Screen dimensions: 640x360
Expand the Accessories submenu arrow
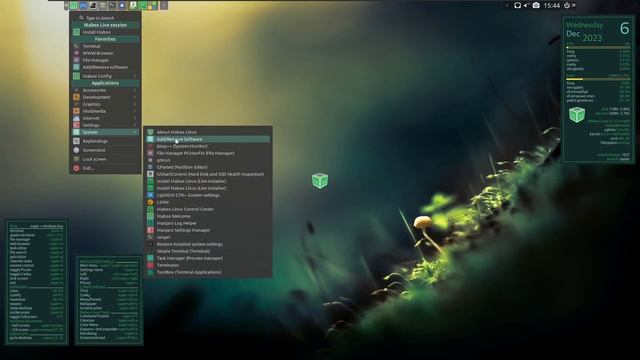tap(135, 90)
